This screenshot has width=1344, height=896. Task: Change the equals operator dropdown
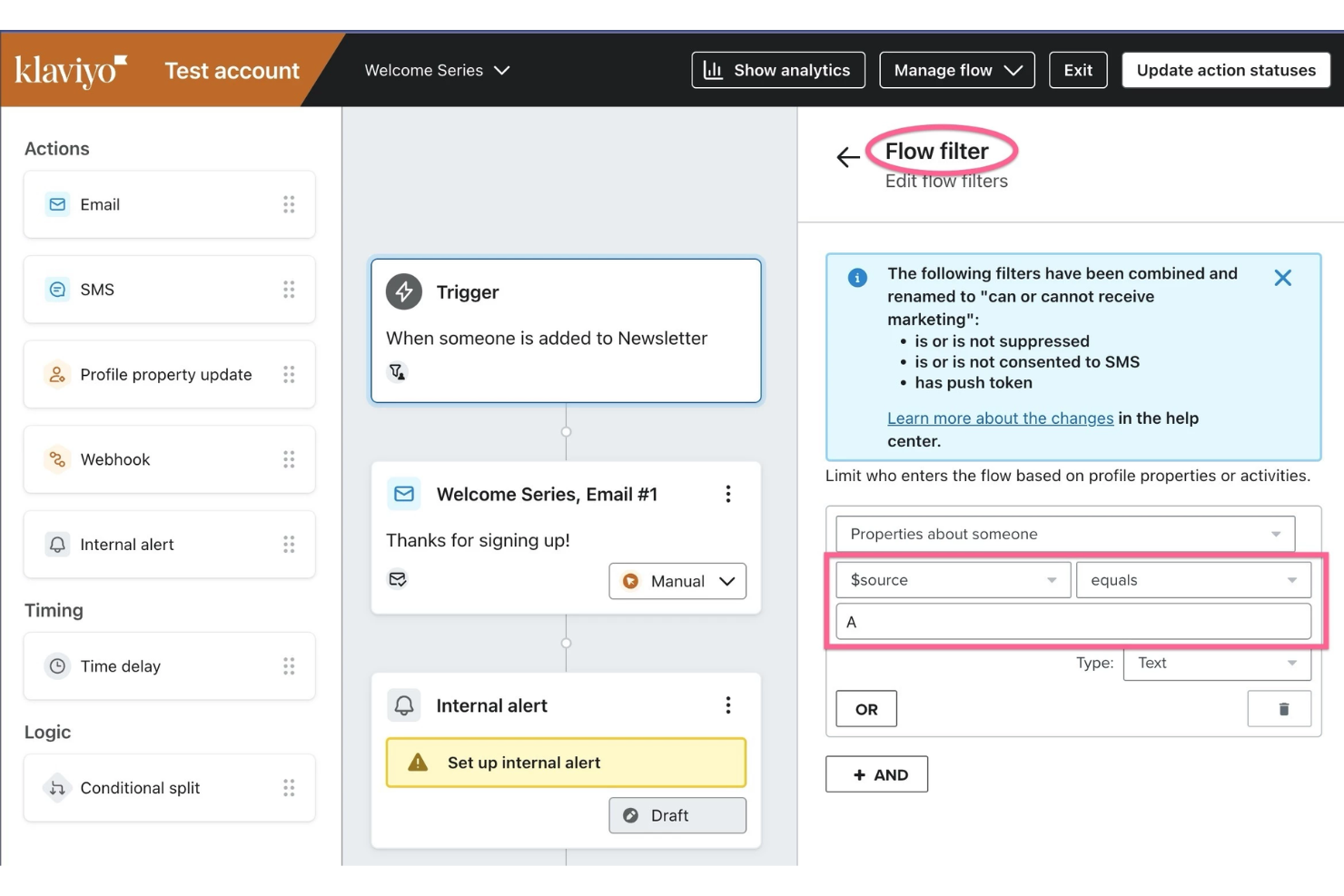click(1192, 580)
